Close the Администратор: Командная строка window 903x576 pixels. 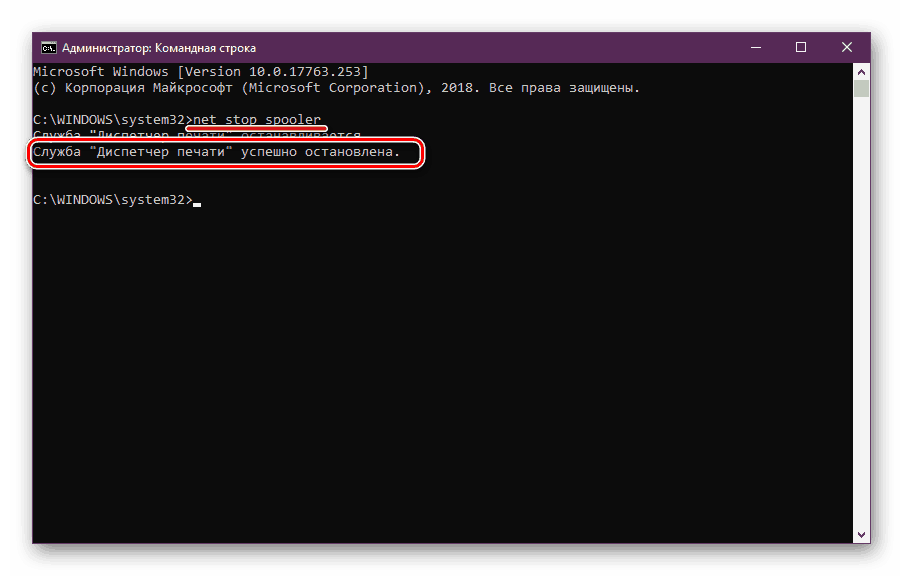(847, 47)
